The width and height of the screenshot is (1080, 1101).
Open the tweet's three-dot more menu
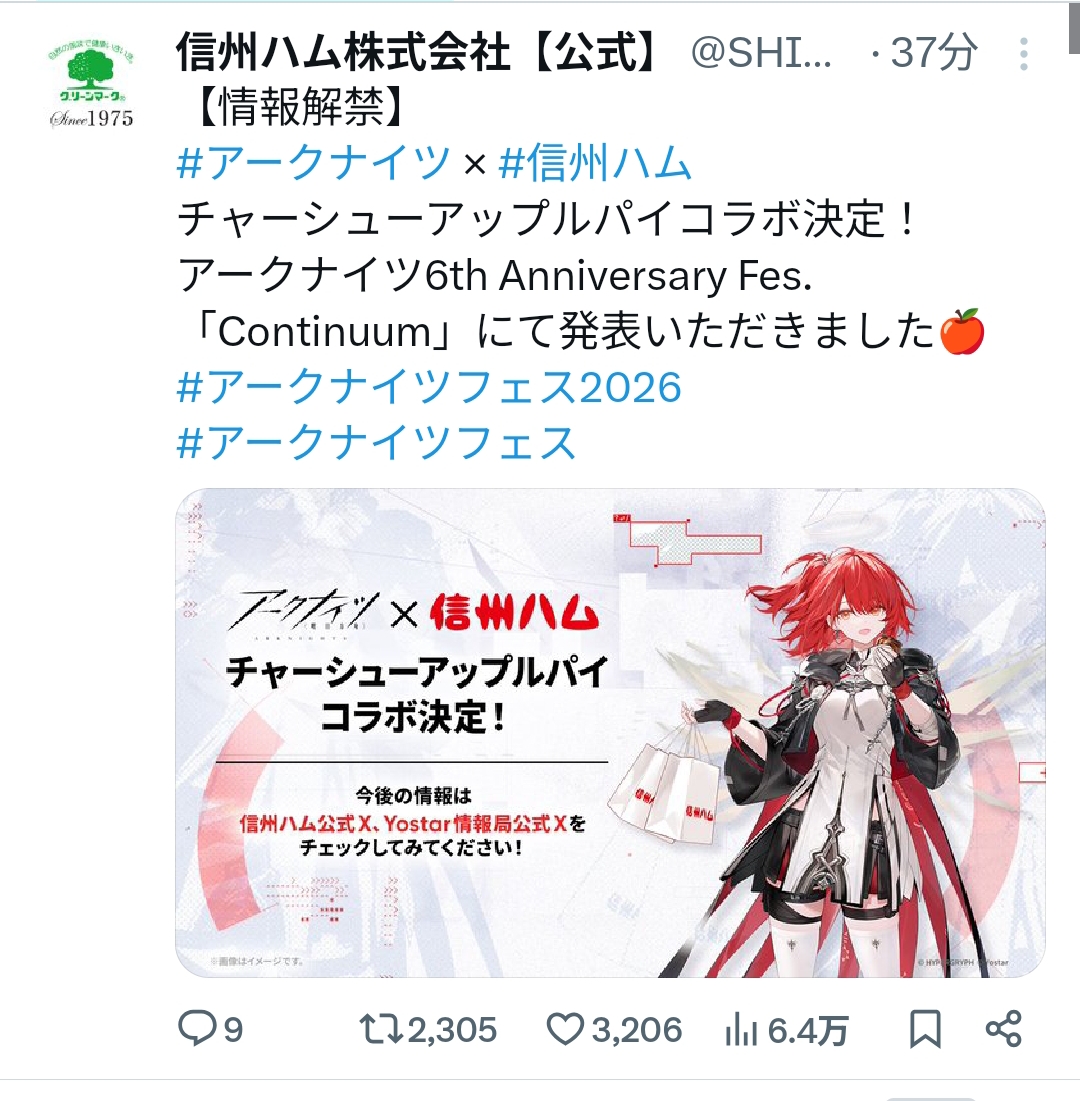tap(1024, 53)
